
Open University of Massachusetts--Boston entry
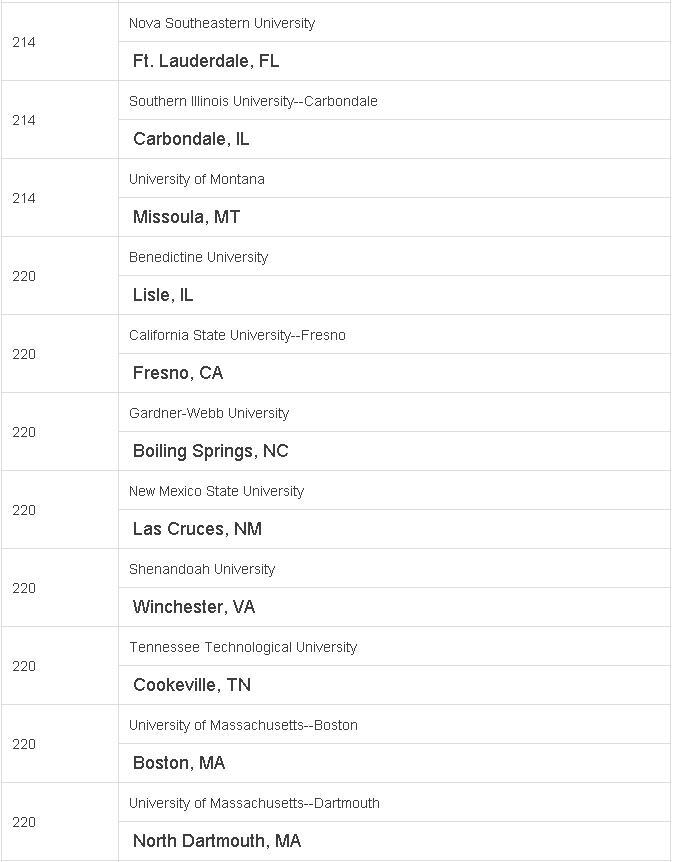coord(243,726)
